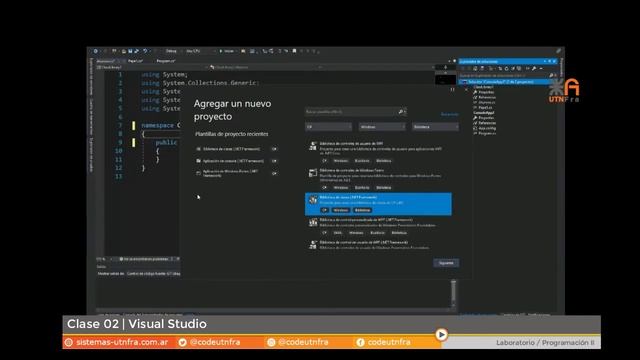Image resolution: width=640 pixels, height=360 pixels.
Task: Select Biblioteca de controles de Windows Forms template
Action: point(378,179)
